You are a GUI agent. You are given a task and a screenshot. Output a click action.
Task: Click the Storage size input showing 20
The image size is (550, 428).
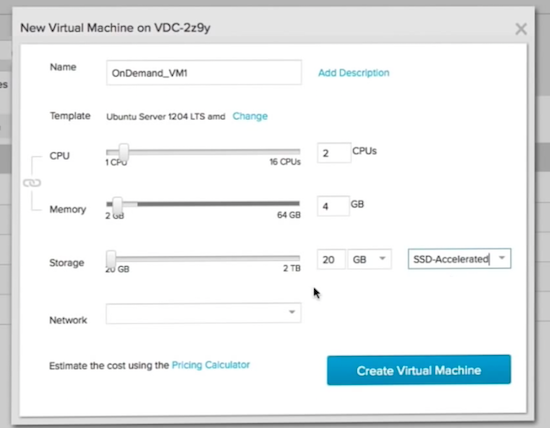[331, 259]
